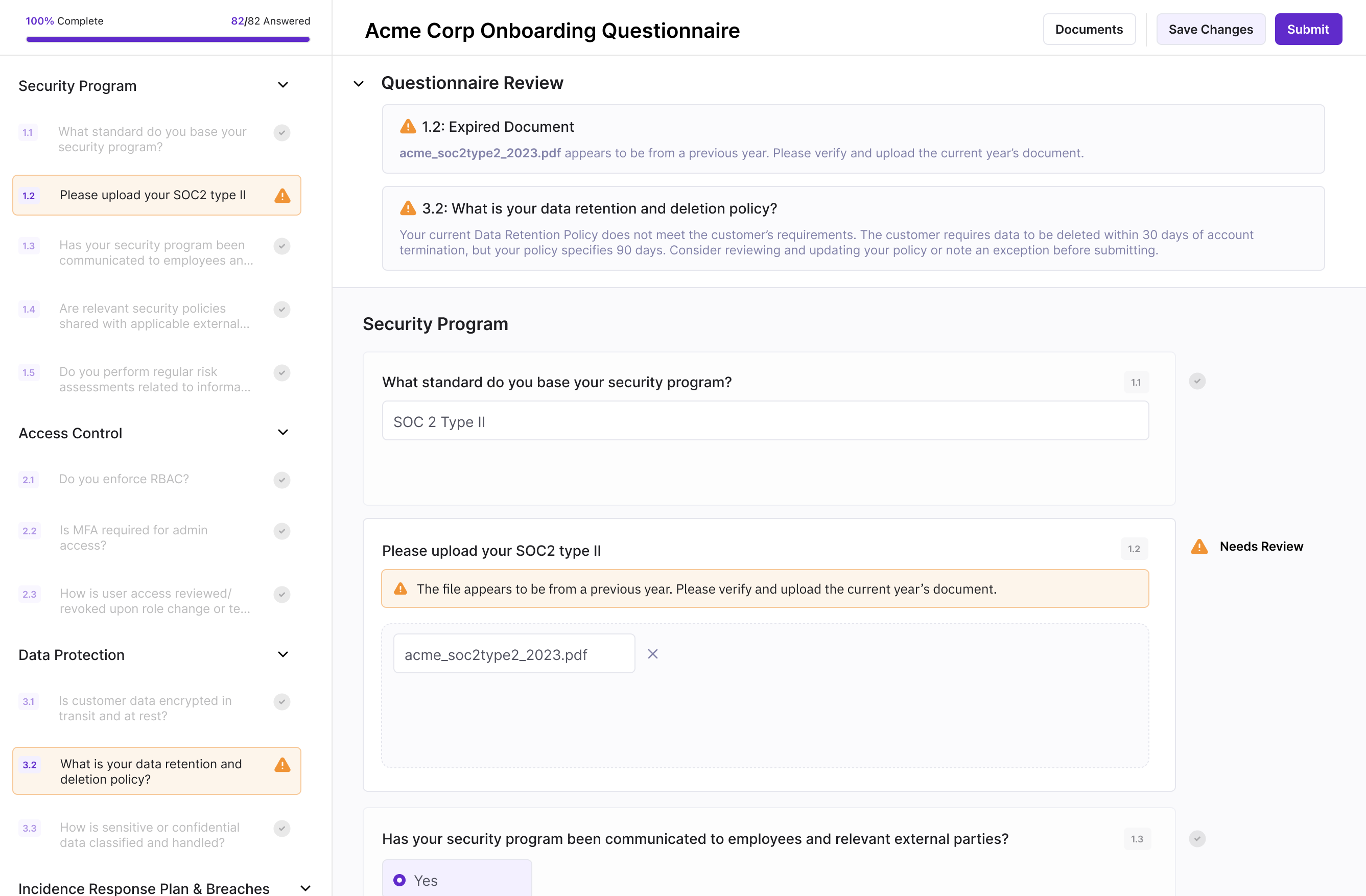Click warning icon on sidebar item 1.2
Screen dimensions: 1366x896
coord(282,196)
